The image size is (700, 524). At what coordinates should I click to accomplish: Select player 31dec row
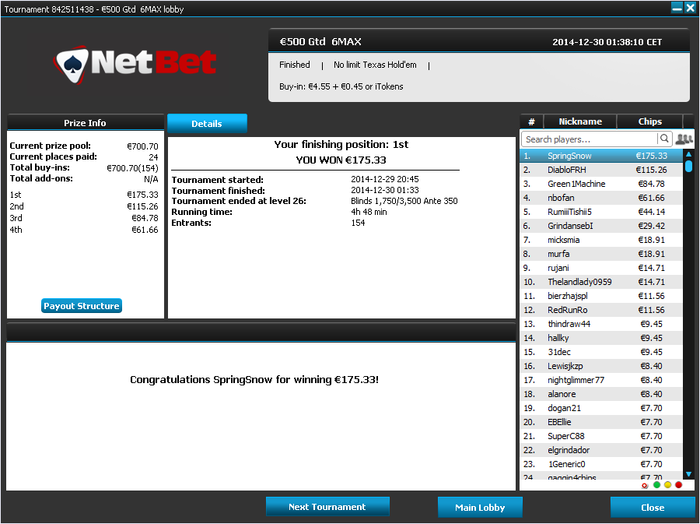point(601,352)
